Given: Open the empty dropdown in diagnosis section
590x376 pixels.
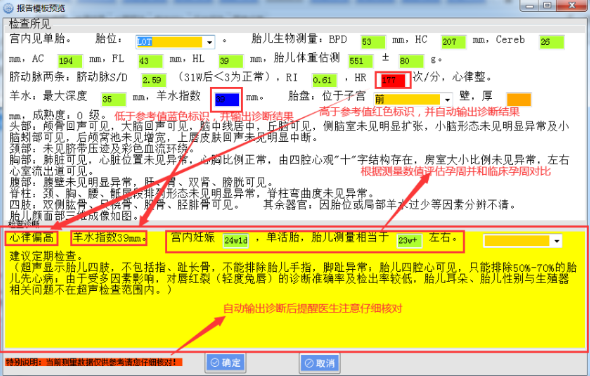Looking at the screenshot, I should tap(557, 241).
